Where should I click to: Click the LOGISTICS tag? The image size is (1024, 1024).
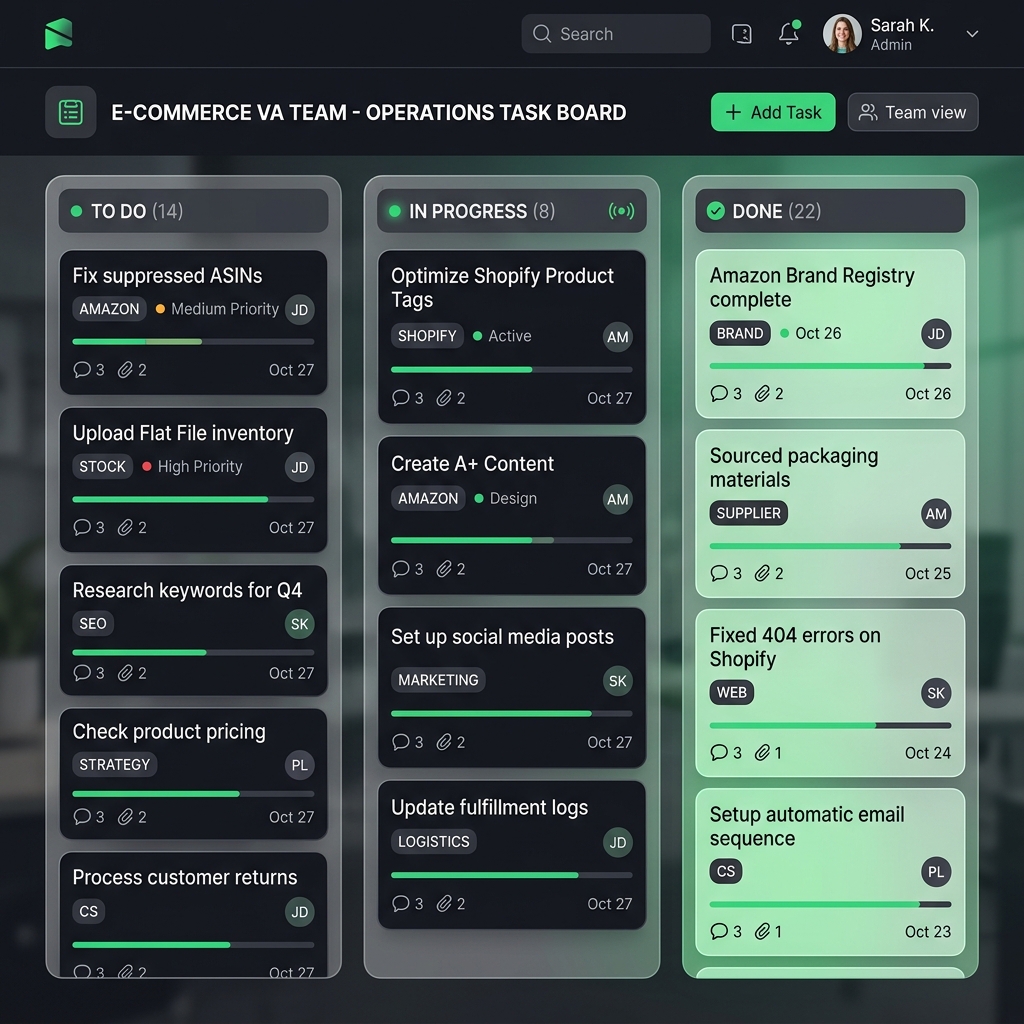pyautogui.click(x=434, y=842)
